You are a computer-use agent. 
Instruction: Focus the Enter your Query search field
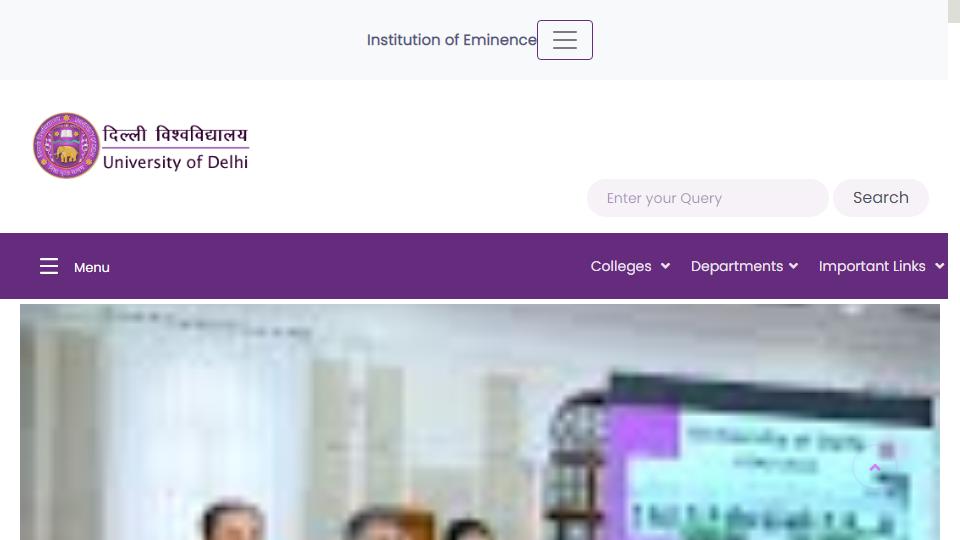[x=708, y=198]
